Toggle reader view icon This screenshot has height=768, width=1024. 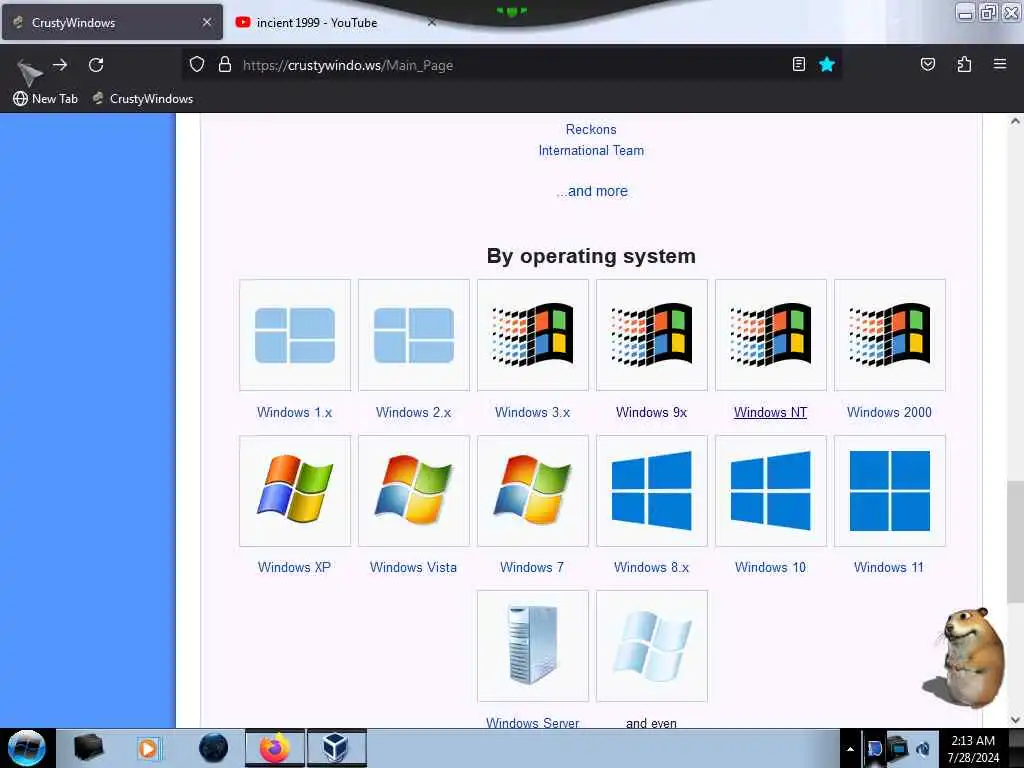coord(799,64)
